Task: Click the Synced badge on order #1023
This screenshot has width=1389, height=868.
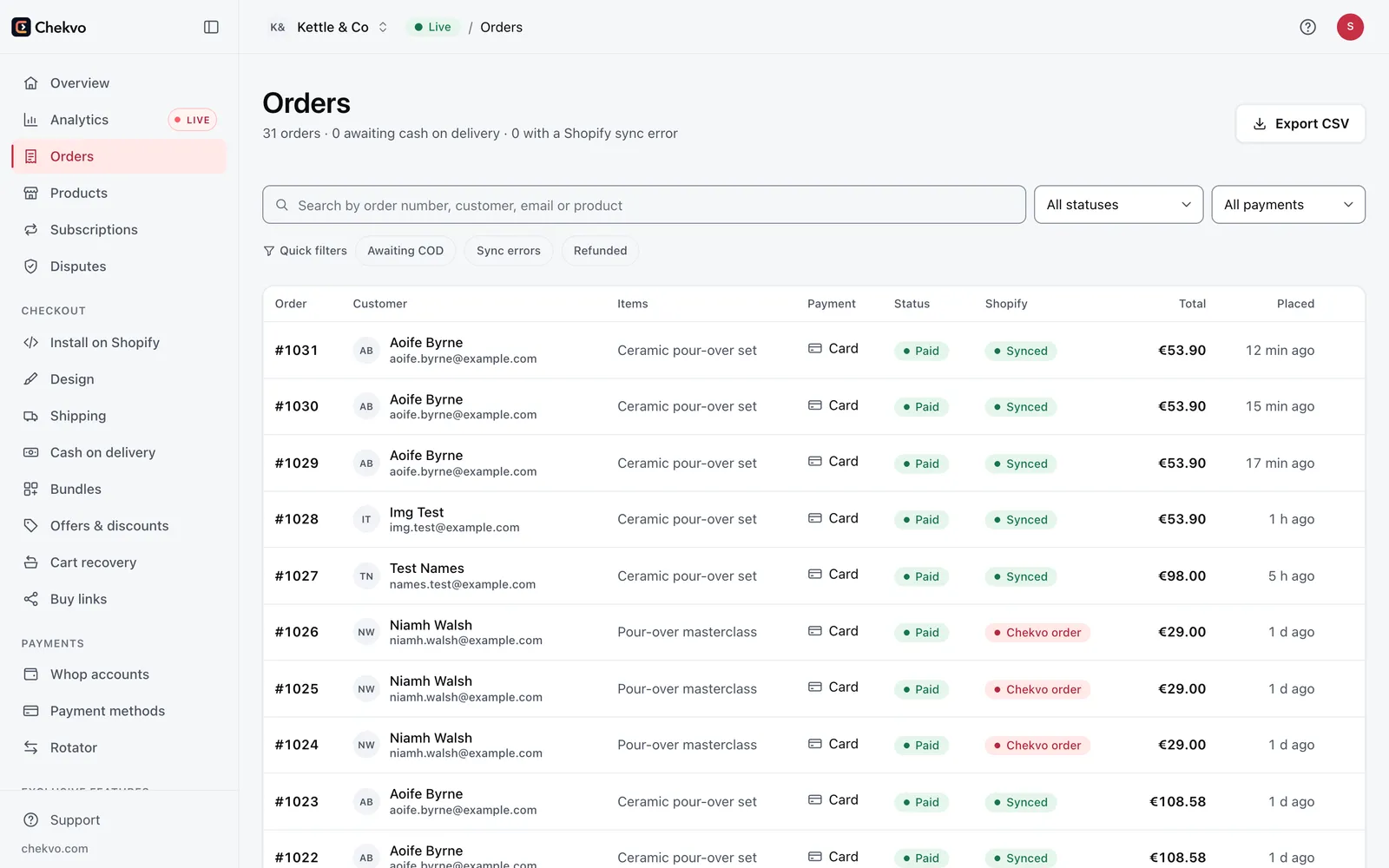Action: [x=1021, y=802]
